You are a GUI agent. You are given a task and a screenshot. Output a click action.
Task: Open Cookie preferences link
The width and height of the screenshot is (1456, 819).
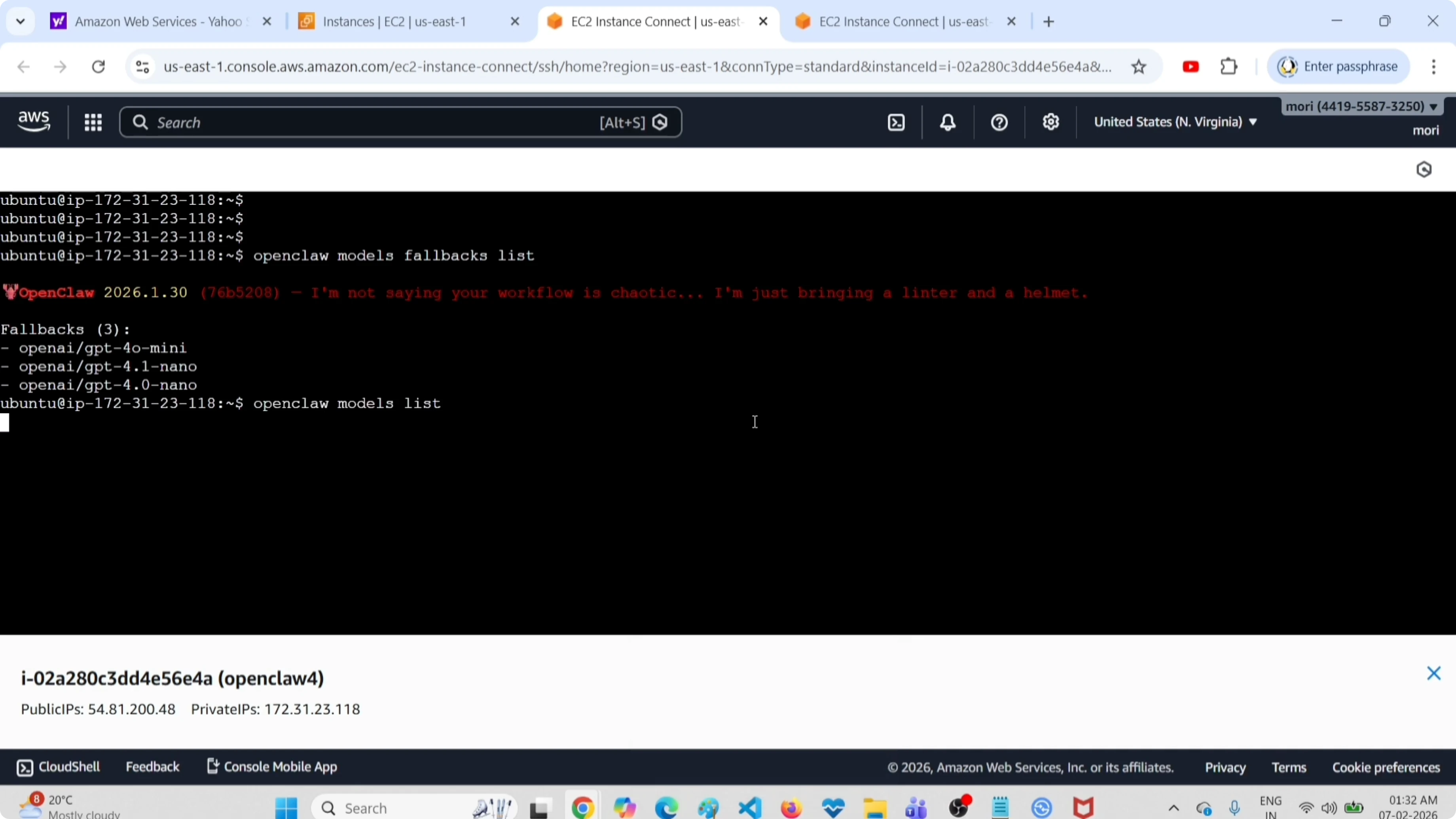(1386, 768)
